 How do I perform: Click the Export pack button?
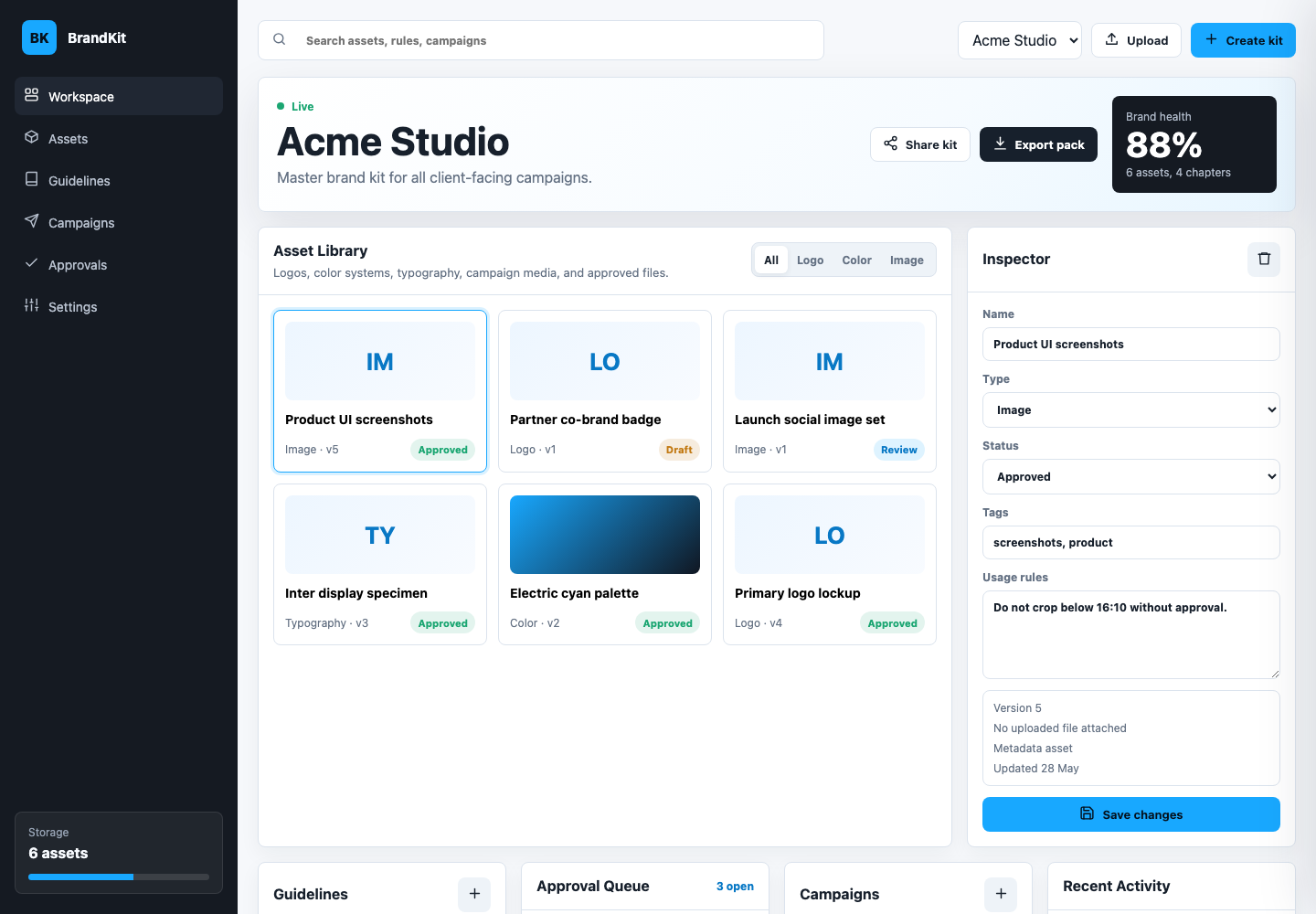1038,144
